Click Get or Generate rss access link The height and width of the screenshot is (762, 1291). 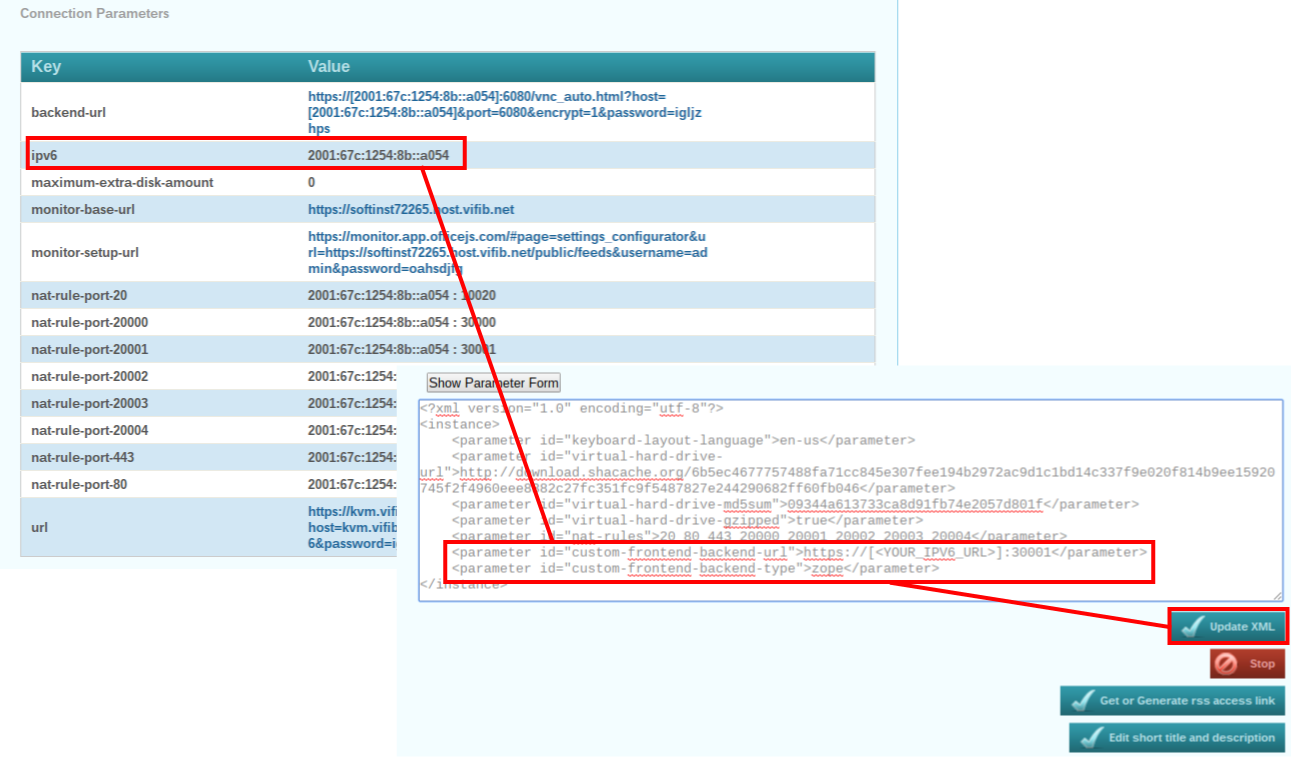1172,700
